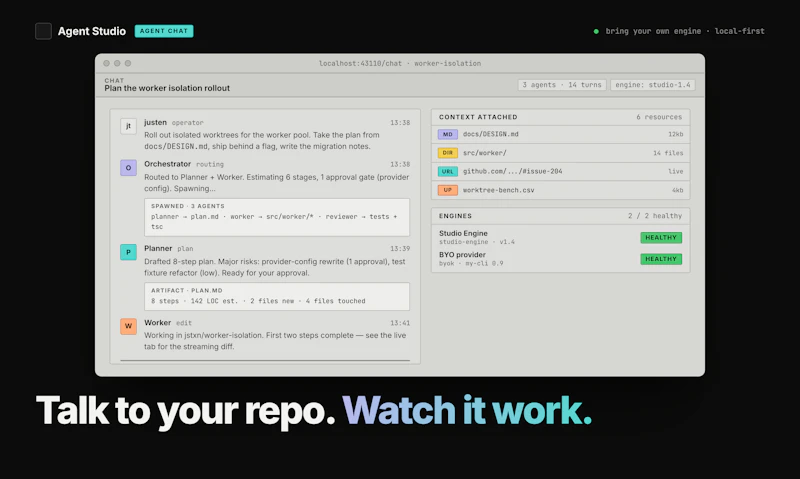Click the DIR badge for src/worker/
The width and height of the screenshot is (800, 479).
coord(447,153)
